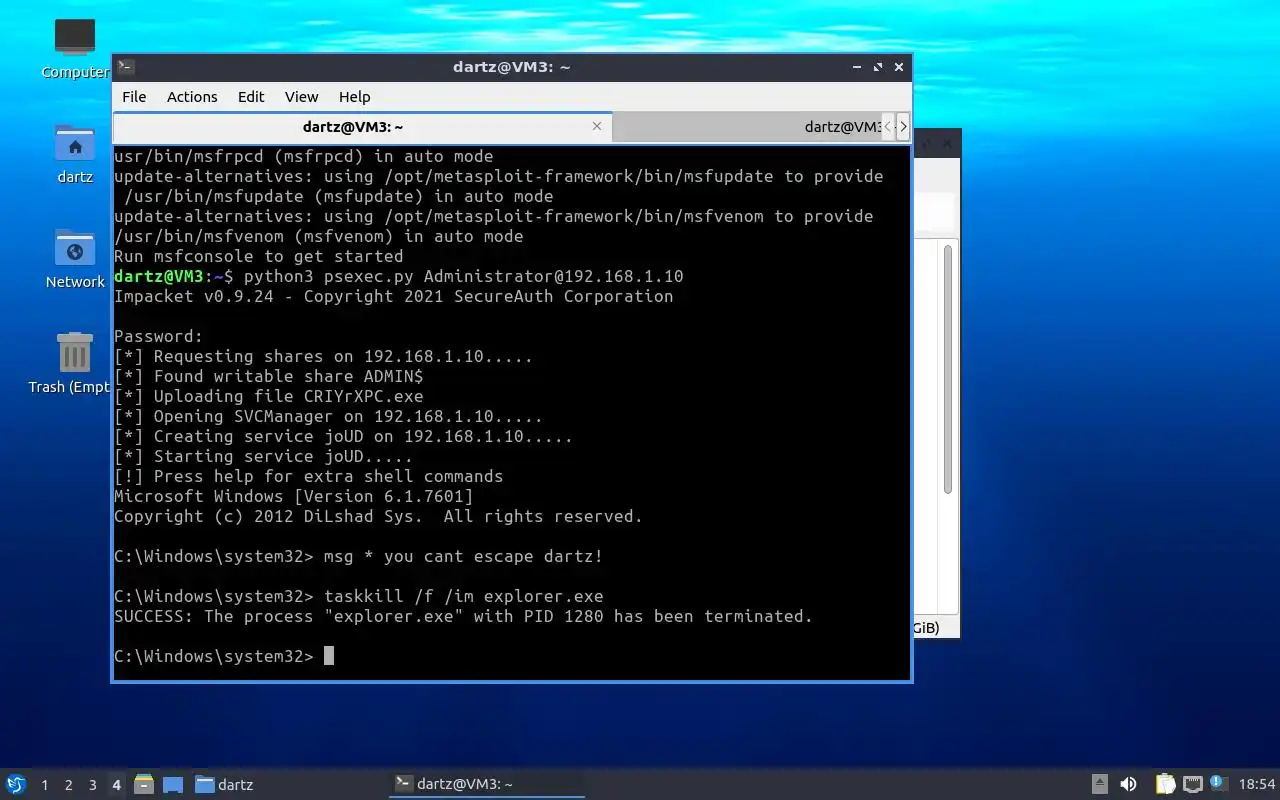This screenshot has width=1280, height=800.
Task: Open the clipboard manager tray icon
Action: click(x=1165, y=784)
